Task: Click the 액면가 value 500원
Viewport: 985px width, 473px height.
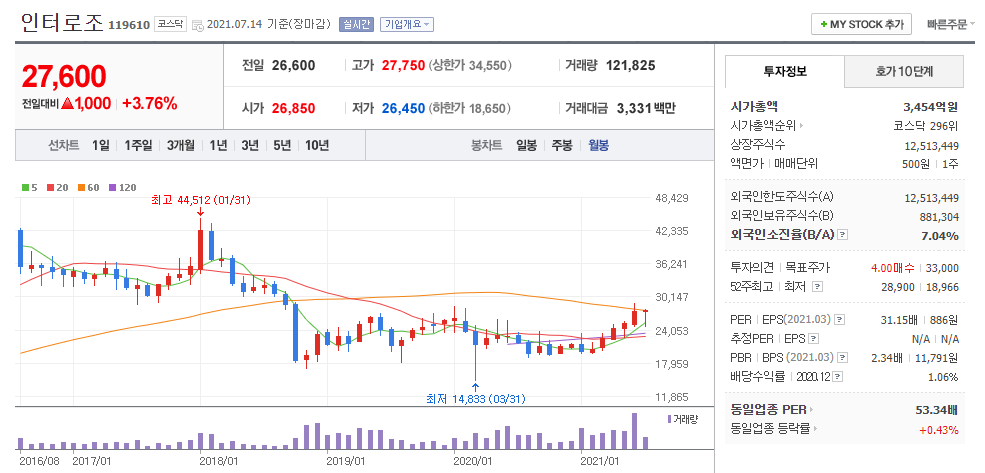Action: coord(916,163)
